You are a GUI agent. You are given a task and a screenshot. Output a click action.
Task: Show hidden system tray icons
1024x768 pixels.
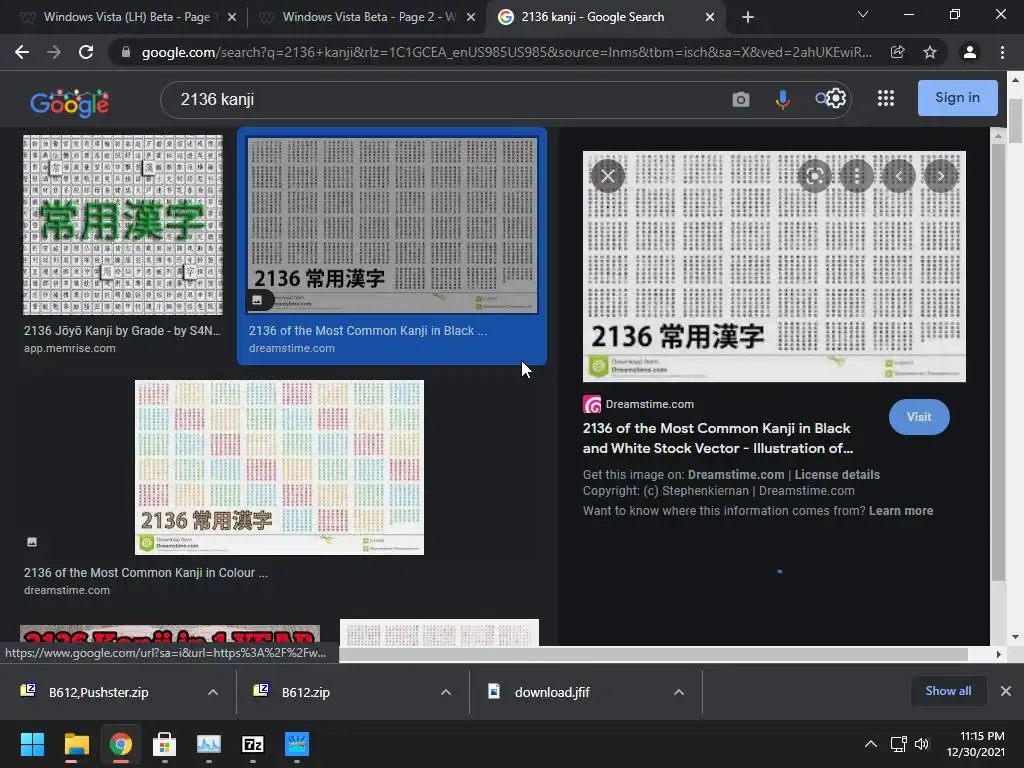(x=871, y=744)
